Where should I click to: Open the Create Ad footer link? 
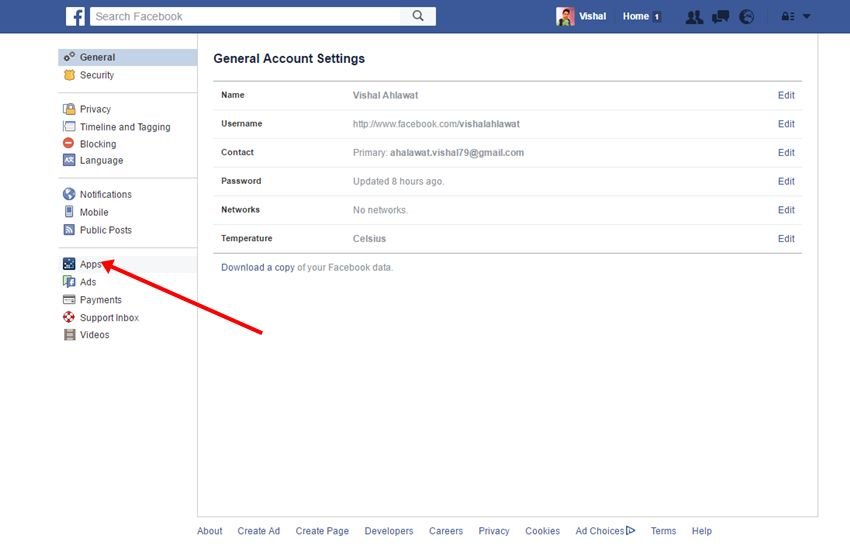pyautogui.click(x=259, y=531)
